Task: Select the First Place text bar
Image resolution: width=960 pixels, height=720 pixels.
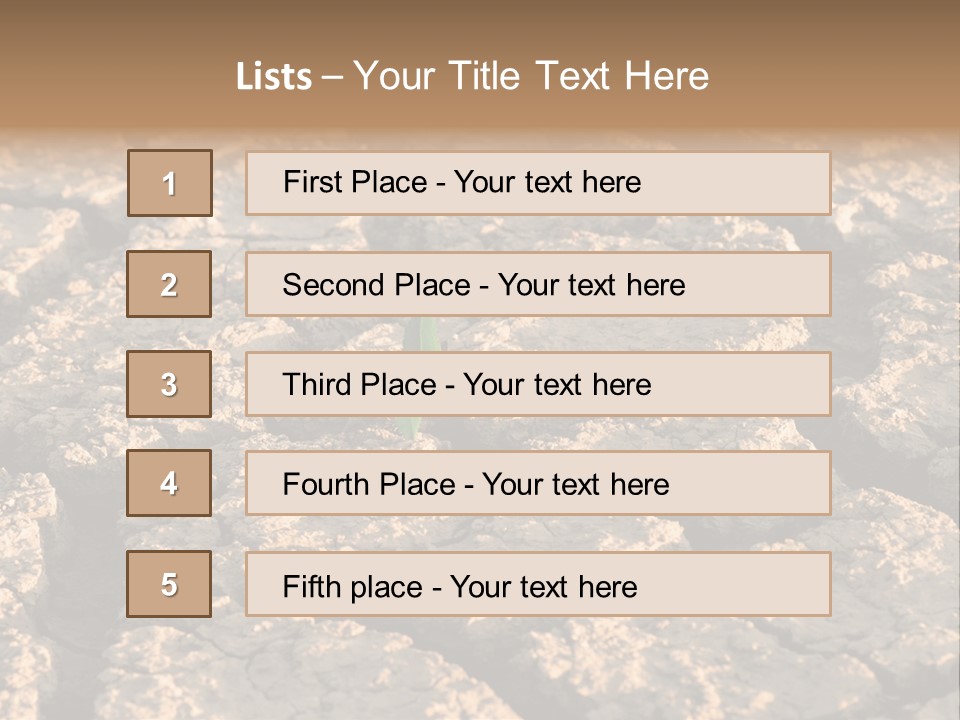Action: pos(538,183)
